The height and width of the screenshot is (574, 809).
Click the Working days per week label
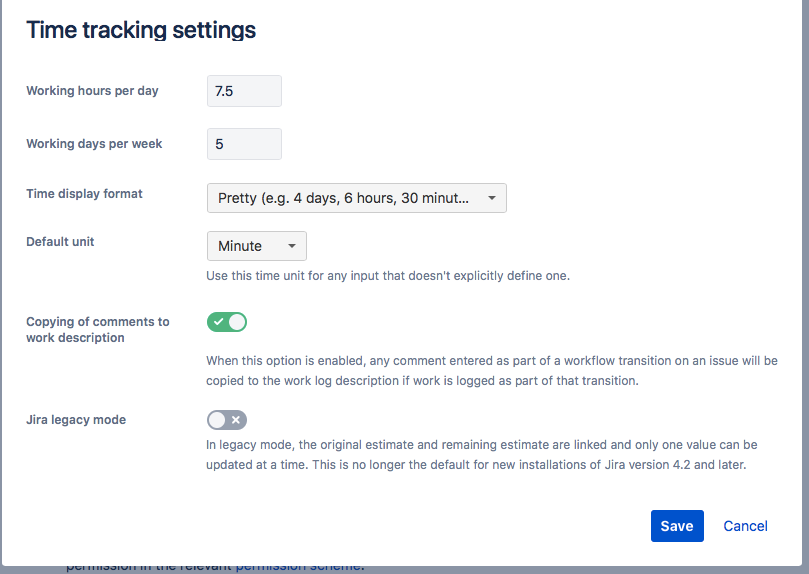coord(94,144)
